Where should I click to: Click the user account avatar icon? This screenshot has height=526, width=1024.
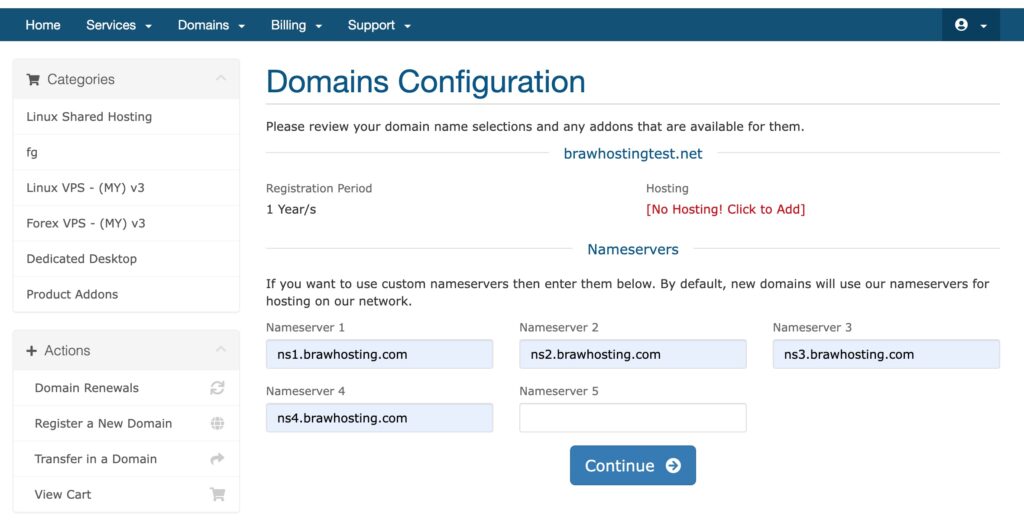[x=961, y=25]
